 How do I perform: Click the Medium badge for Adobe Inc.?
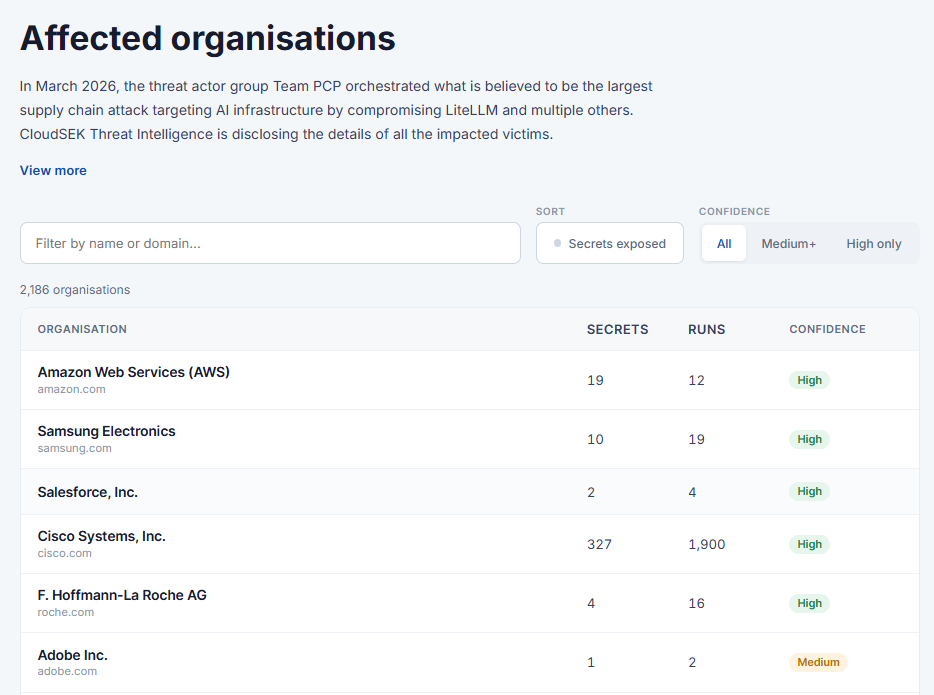(818, 662)
